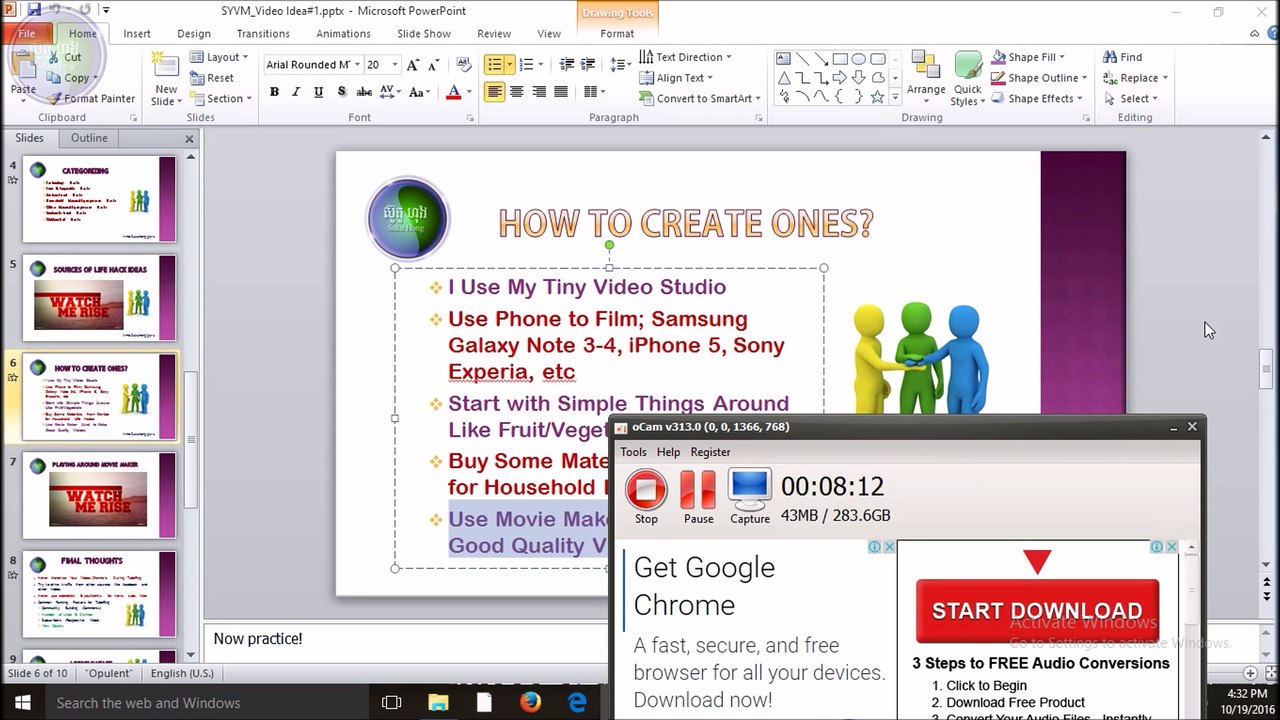
Task: Set paragraph alignment to Align Left
Action: (x=495, y=92)
